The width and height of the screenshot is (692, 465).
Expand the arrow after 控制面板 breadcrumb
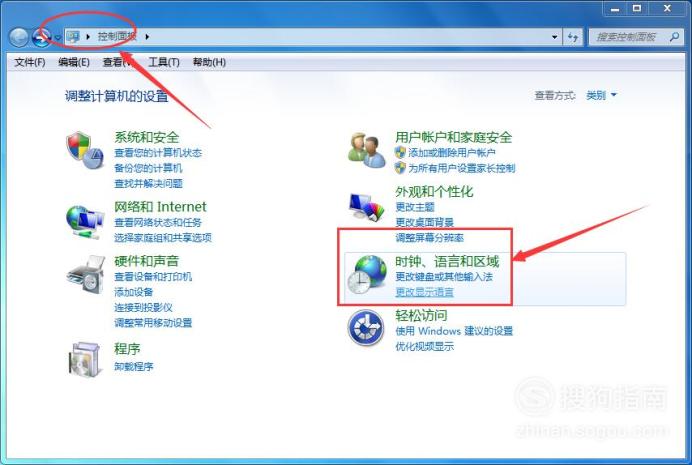[x=147, y=37]
